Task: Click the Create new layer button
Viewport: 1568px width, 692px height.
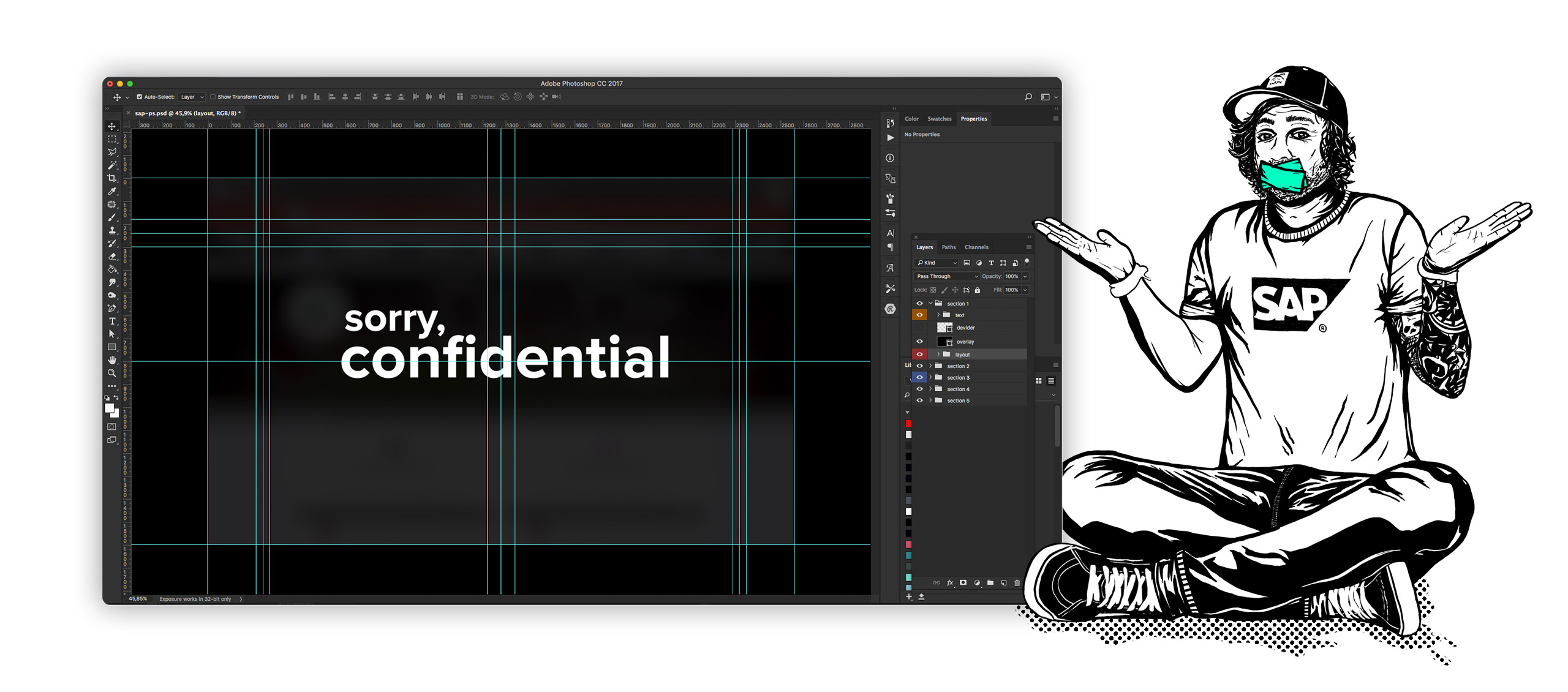Action: (1003, 583)
